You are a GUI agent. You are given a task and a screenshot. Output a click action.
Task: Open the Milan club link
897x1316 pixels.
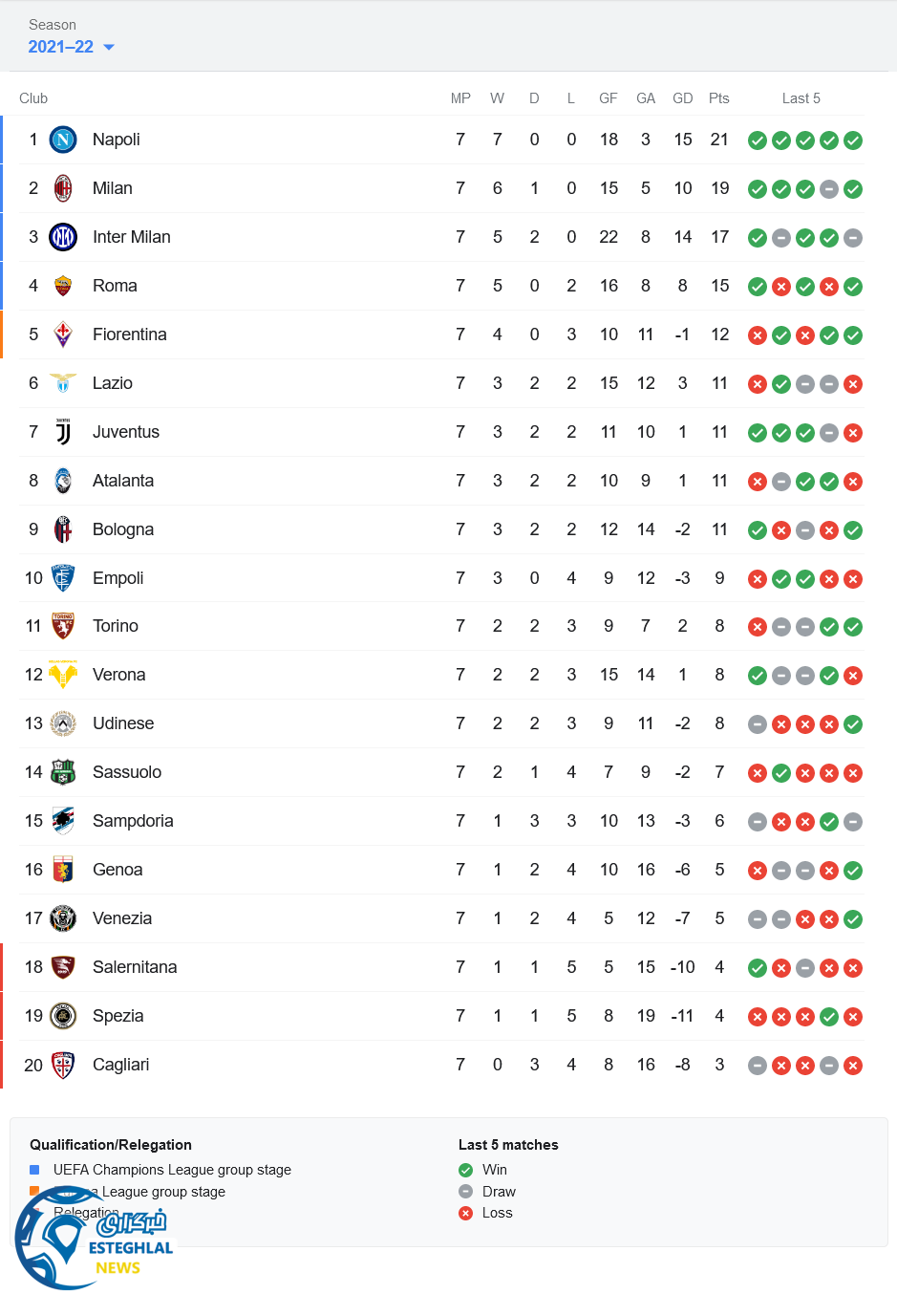[112, 188]
